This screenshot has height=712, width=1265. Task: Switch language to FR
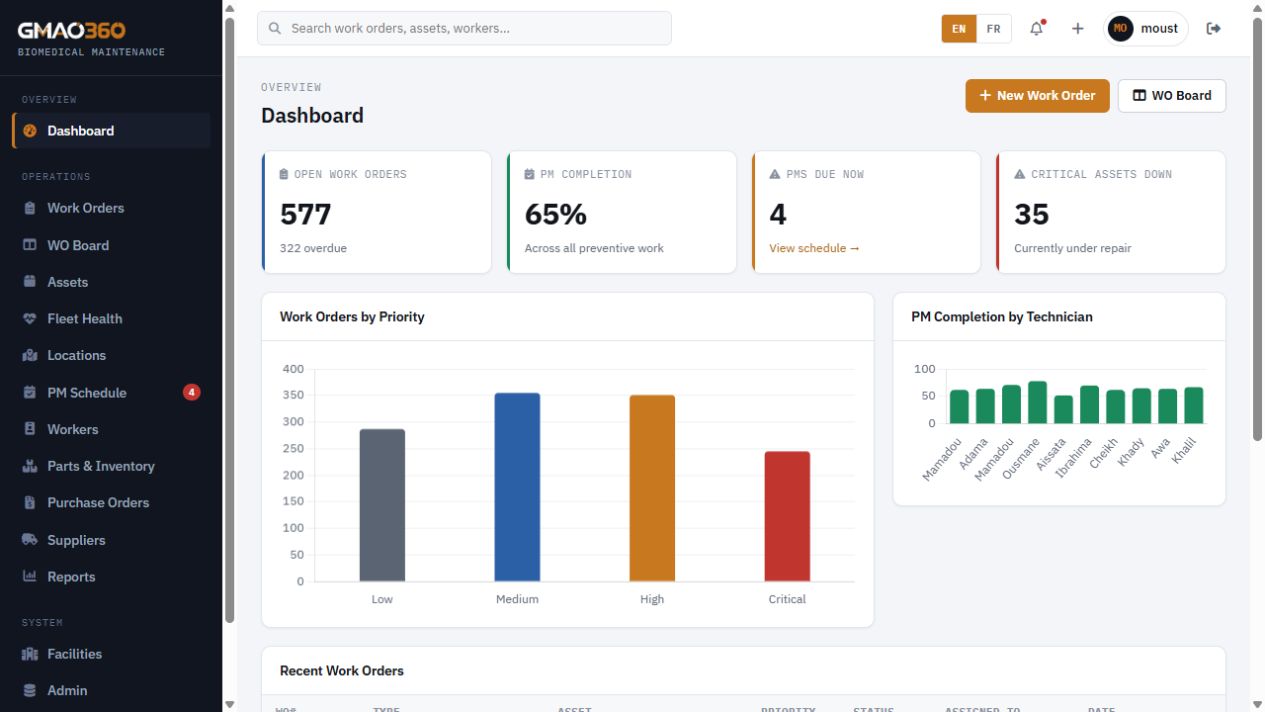pyautogui.click(x=994, y=29)
